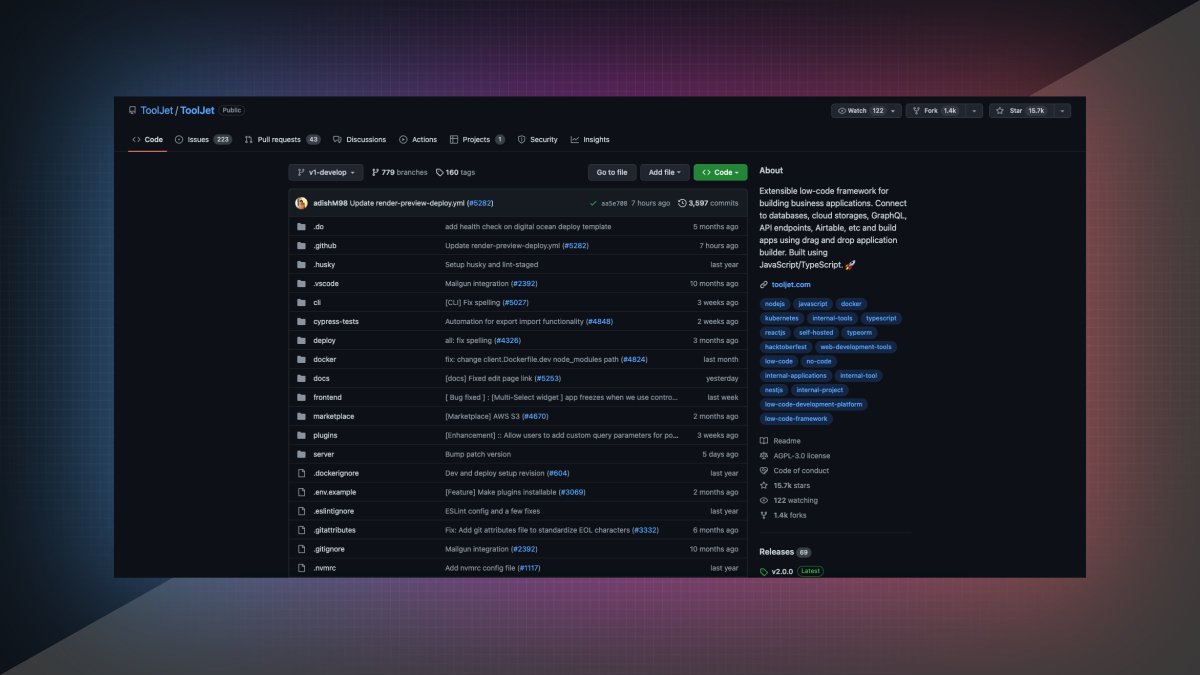Screen dimensions: 1200x675
Task: Click the Security shield icon
Action: [521, 139]
